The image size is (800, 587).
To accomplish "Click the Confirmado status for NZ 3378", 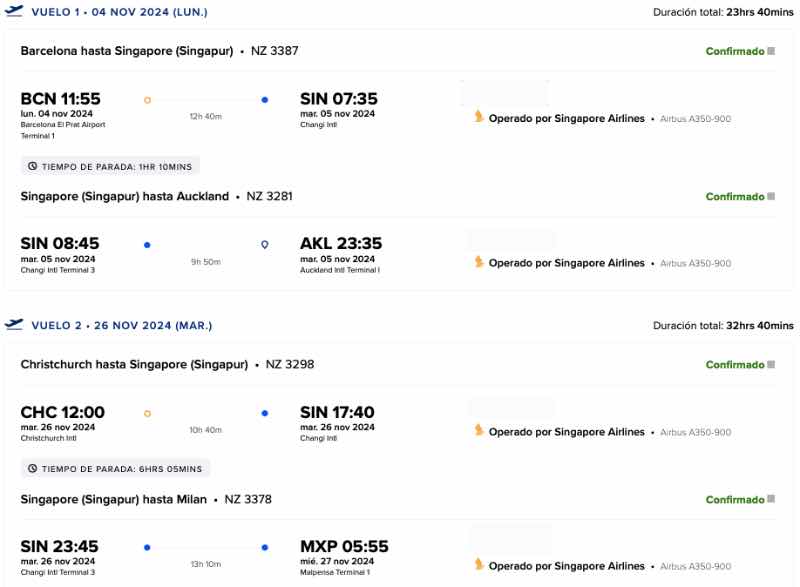I will (x=734, y=499).
